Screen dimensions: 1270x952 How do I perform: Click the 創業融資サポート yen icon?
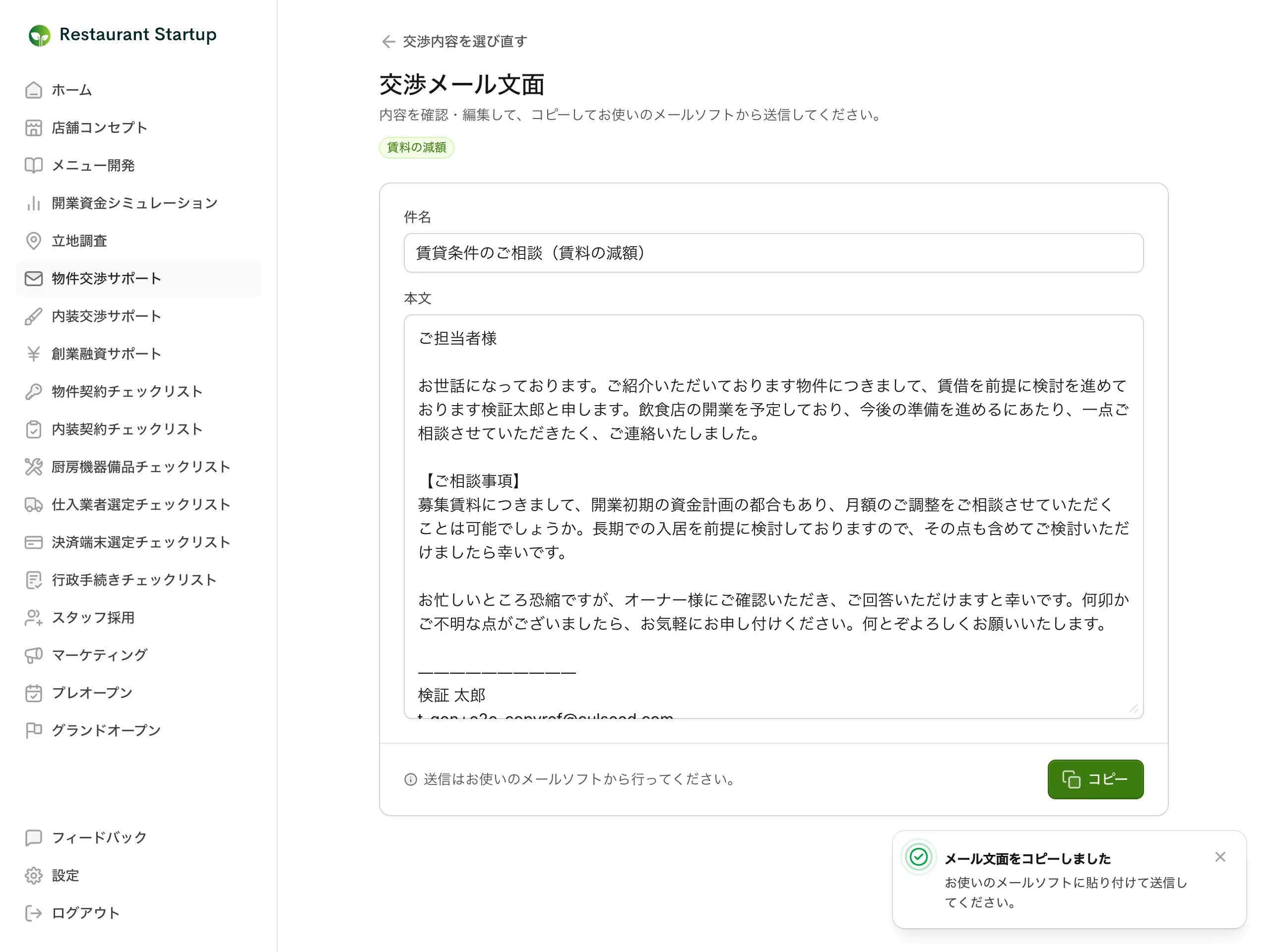(34, 354)
